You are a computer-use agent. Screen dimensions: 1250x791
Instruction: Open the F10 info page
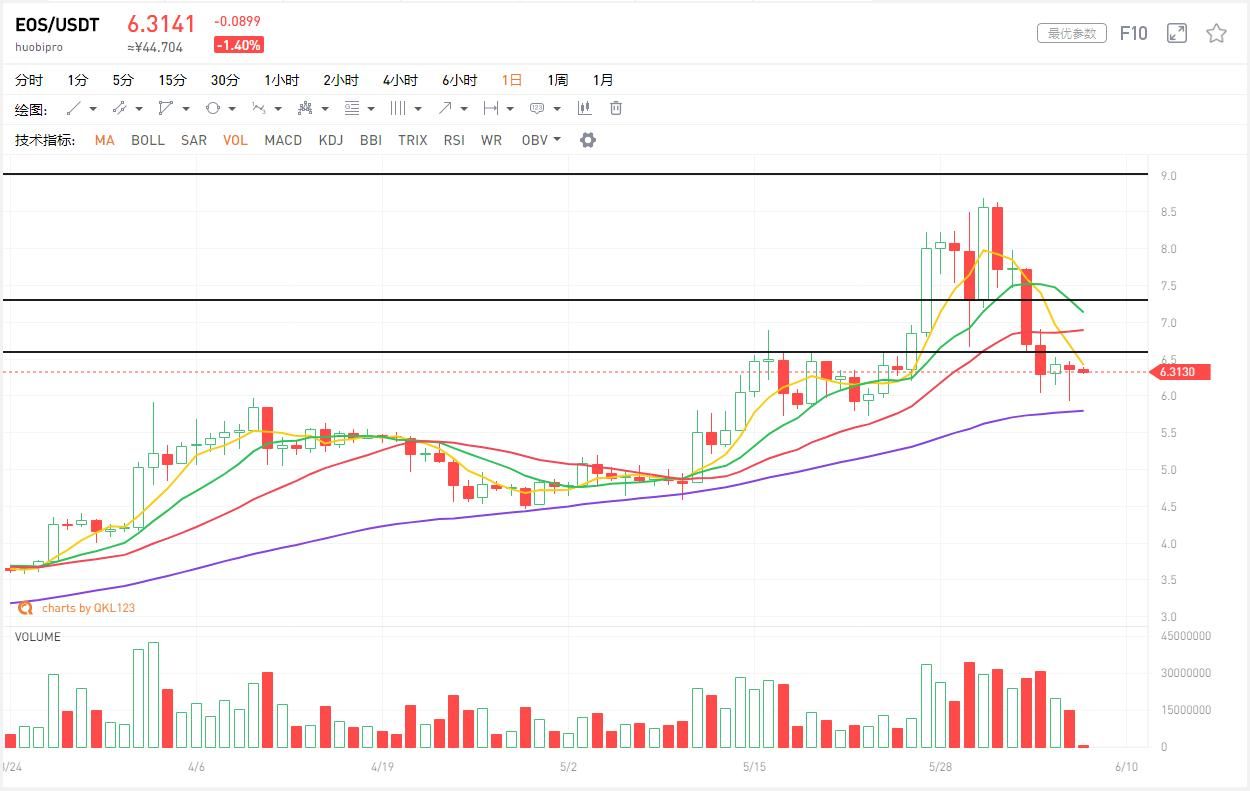(x=1133, y=33)
